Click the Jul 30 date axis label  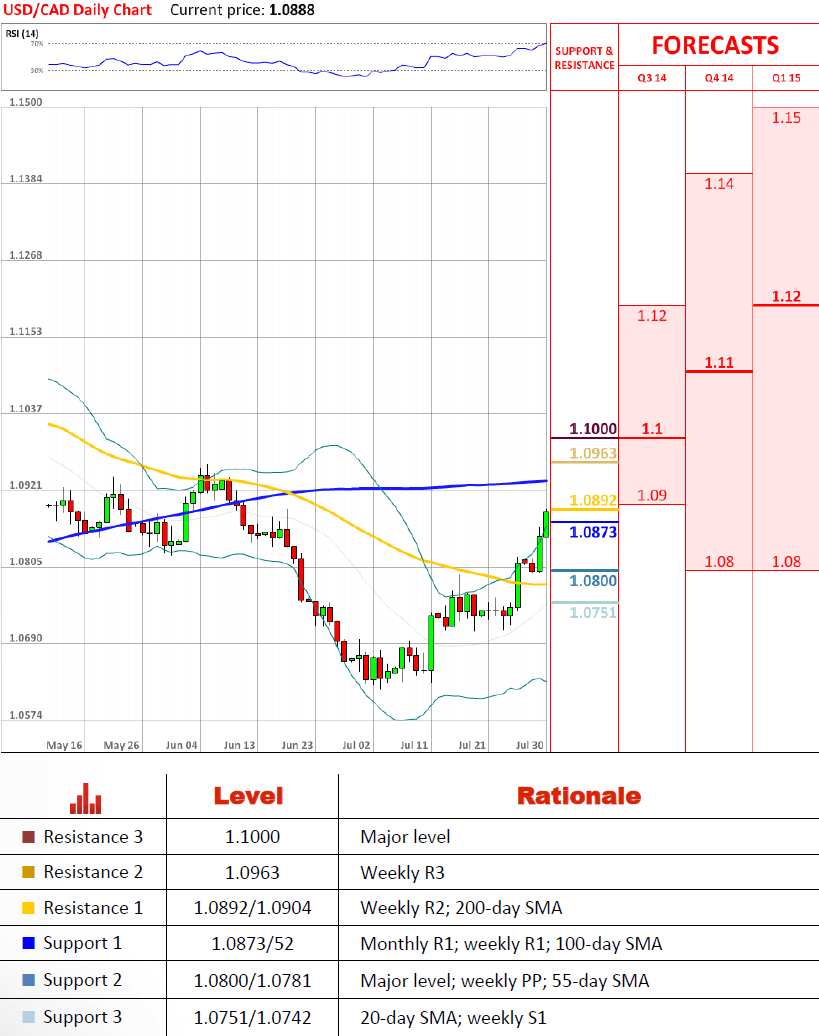pos(530,745)
